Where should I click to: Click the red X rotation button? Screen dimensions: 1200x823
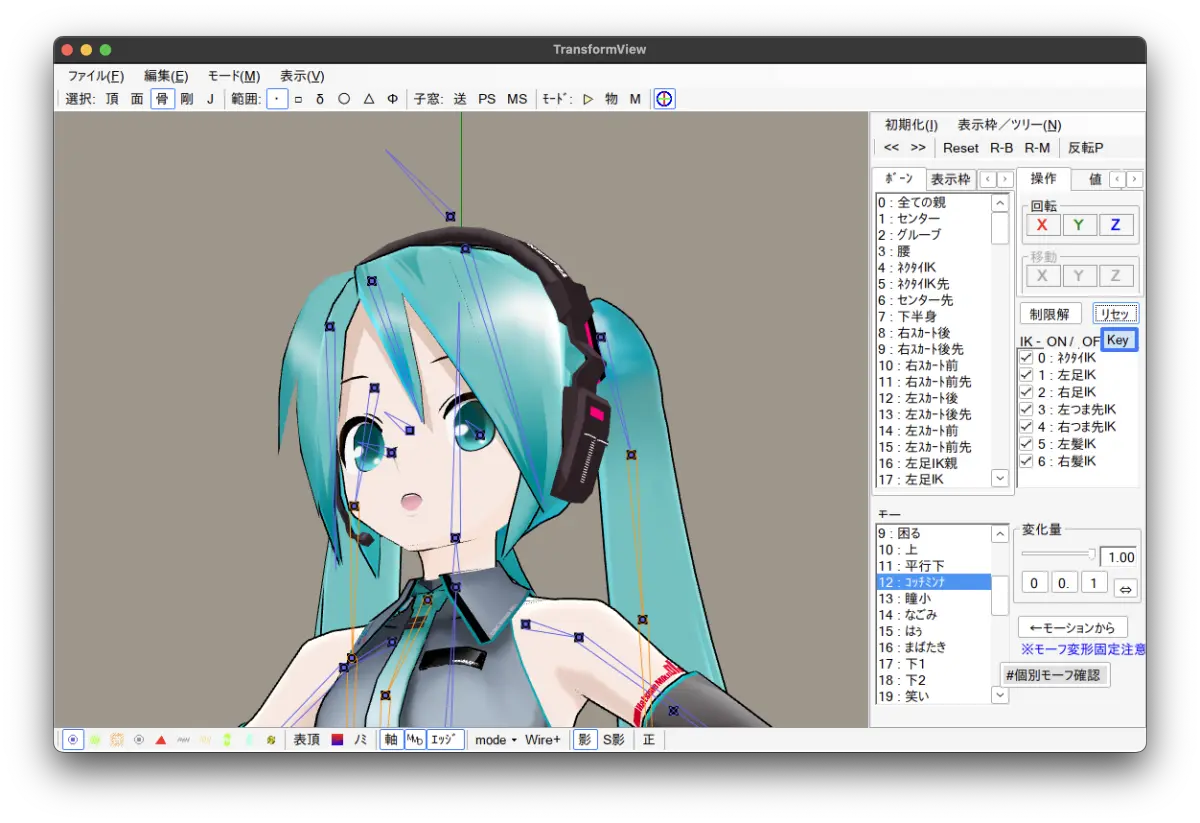tap(1042, 225)
